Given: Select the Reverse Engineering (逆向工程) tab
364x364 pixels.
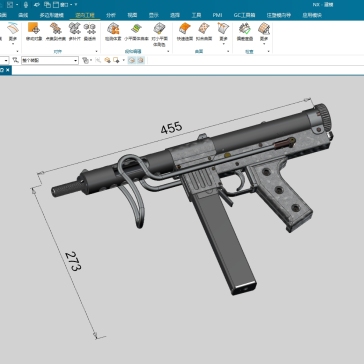Looking at the screenshot, I should 85,15.
